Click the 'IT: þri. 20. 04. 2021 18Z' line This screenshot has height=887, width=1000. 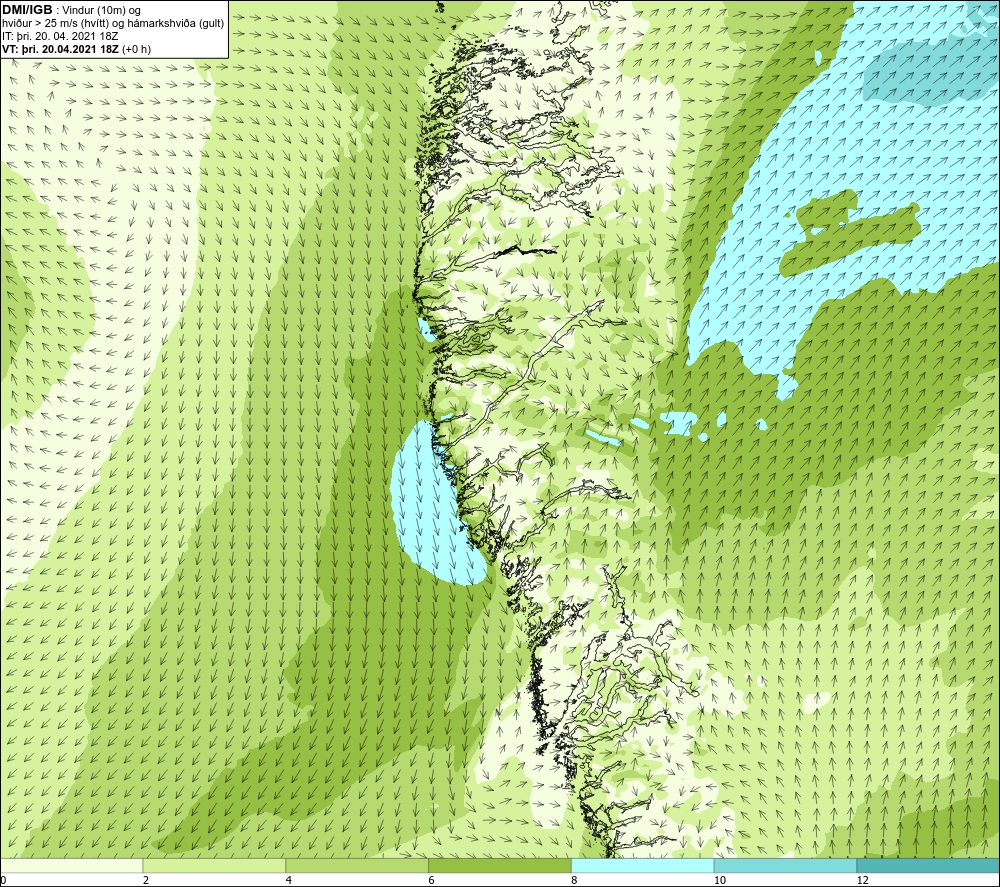click(x=61, y=36)
